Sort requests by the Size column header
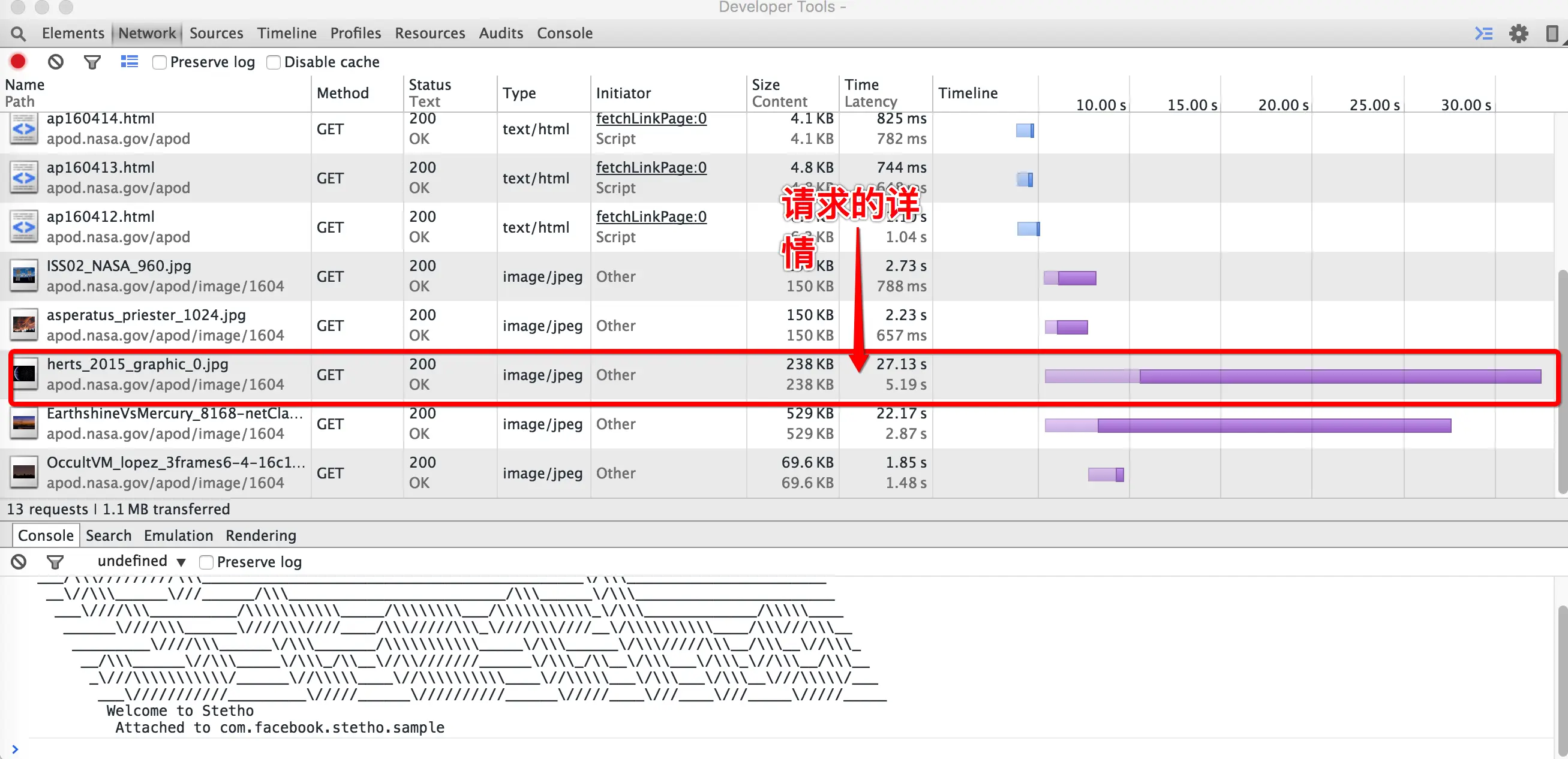The width and height of the screenshot is (1568, 759). pos(765,85)
